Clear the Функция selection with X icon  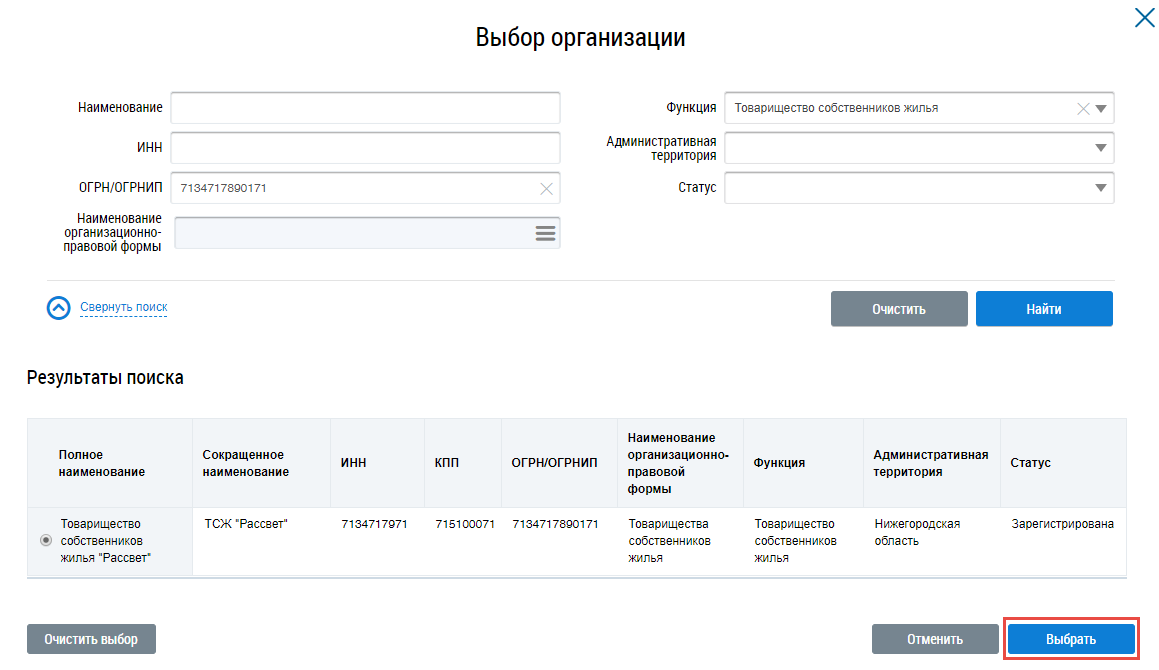1082,109
